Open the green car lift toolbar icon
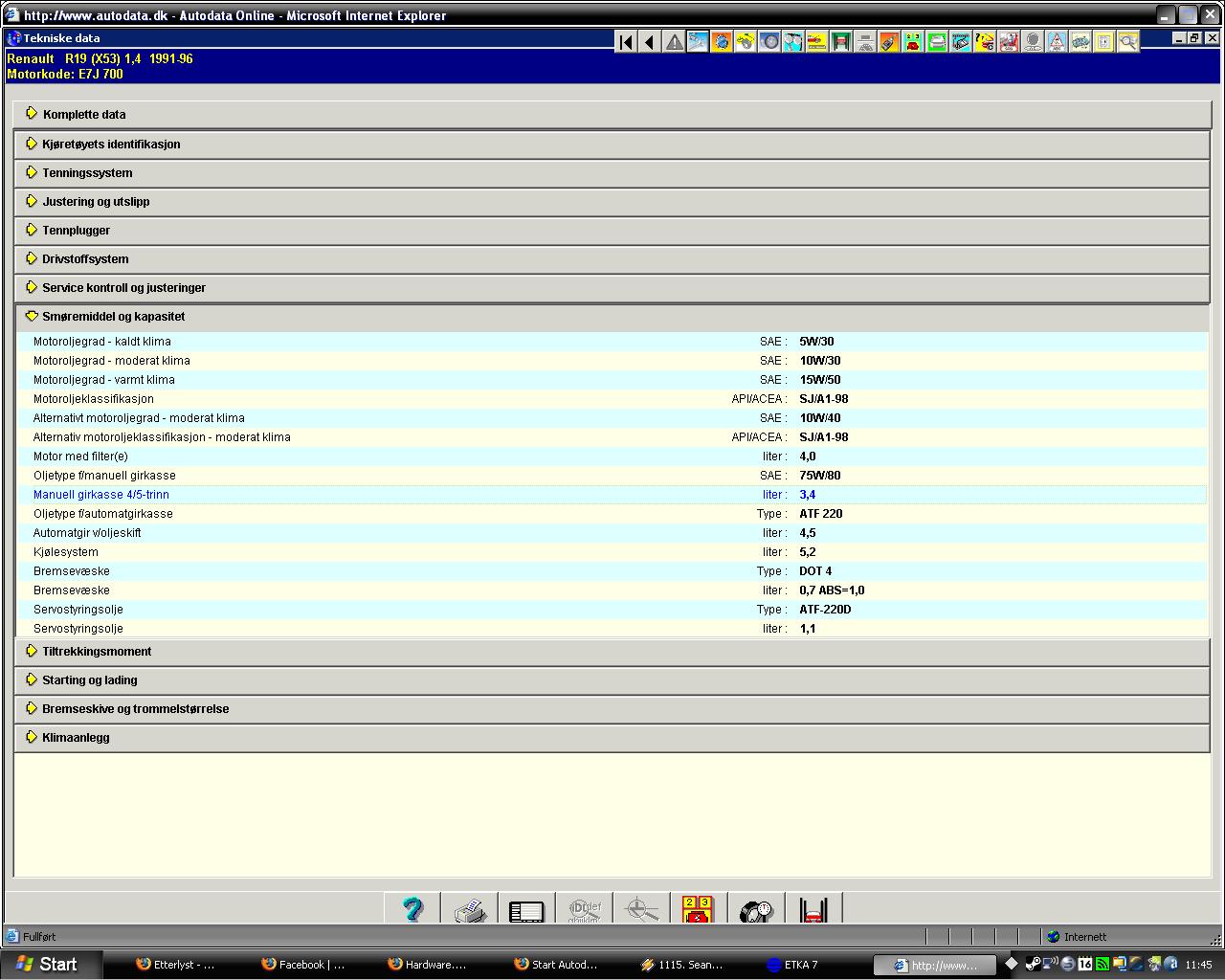1225x980 pixels. [x=841, y=41]
